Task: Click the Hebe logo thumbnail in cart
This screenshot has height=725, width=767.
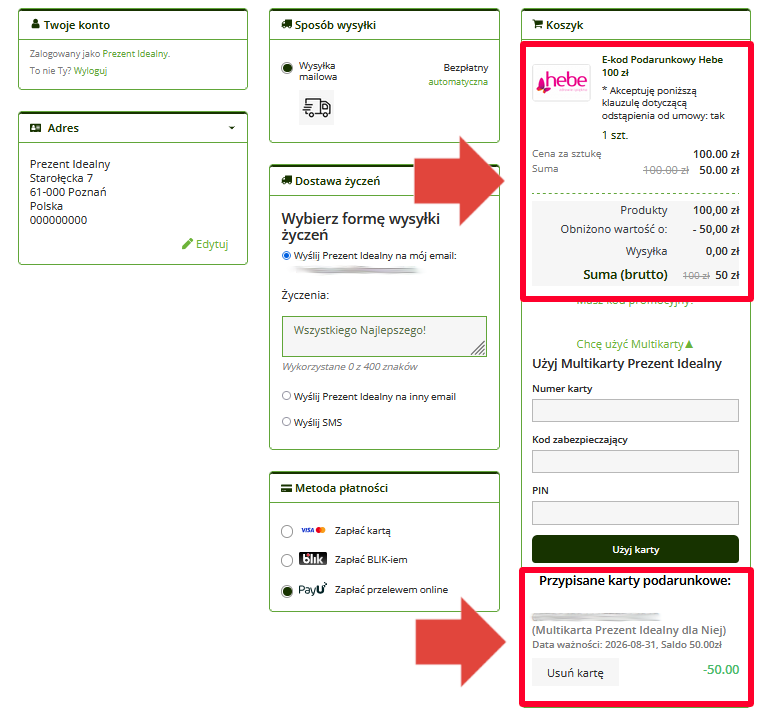Action: [x=561, y=82]
